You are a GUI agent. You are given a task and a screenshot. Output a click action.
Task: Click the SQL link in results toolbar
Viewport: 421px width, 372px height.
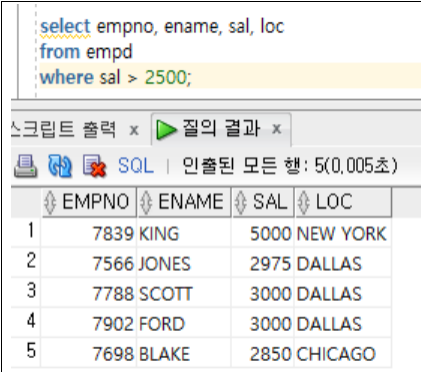[136, 165]
